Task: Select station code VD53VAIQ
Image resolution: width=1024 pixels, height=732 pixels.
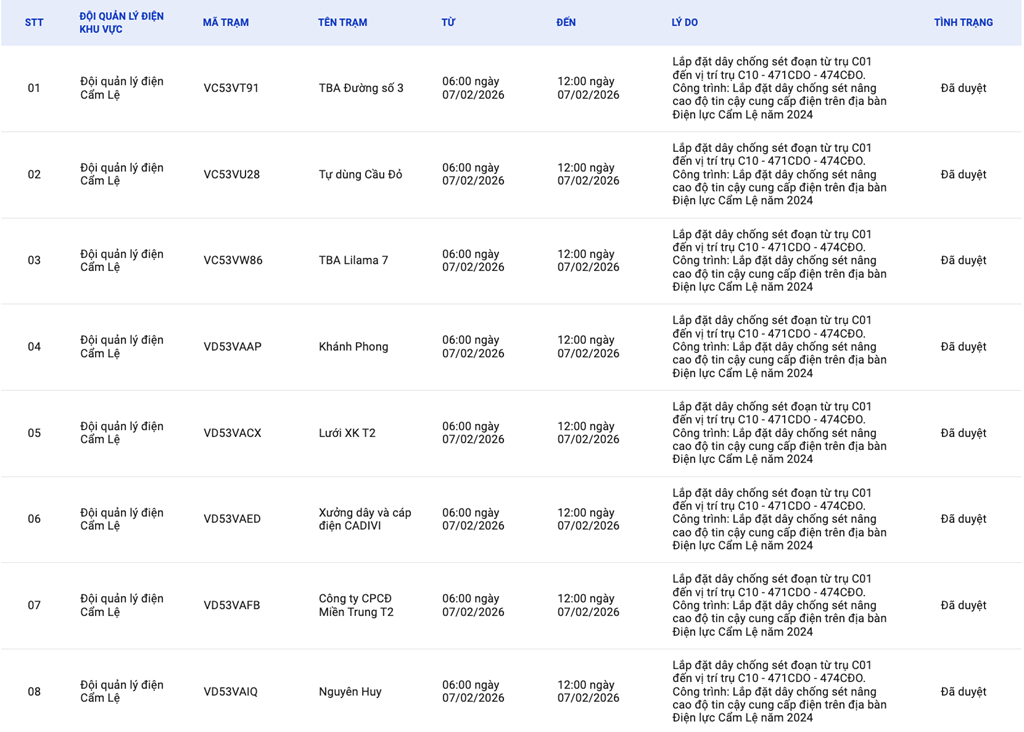Action: point(230,691)
